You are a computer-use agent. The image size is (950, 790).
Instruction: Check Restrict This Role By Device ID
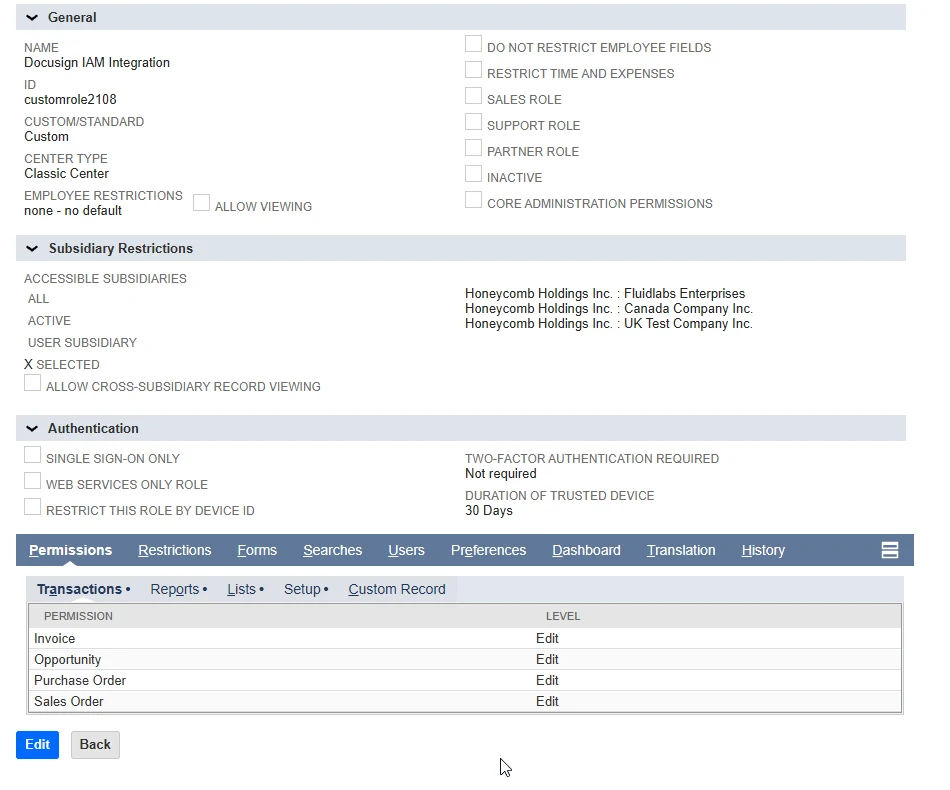[33, 507]
